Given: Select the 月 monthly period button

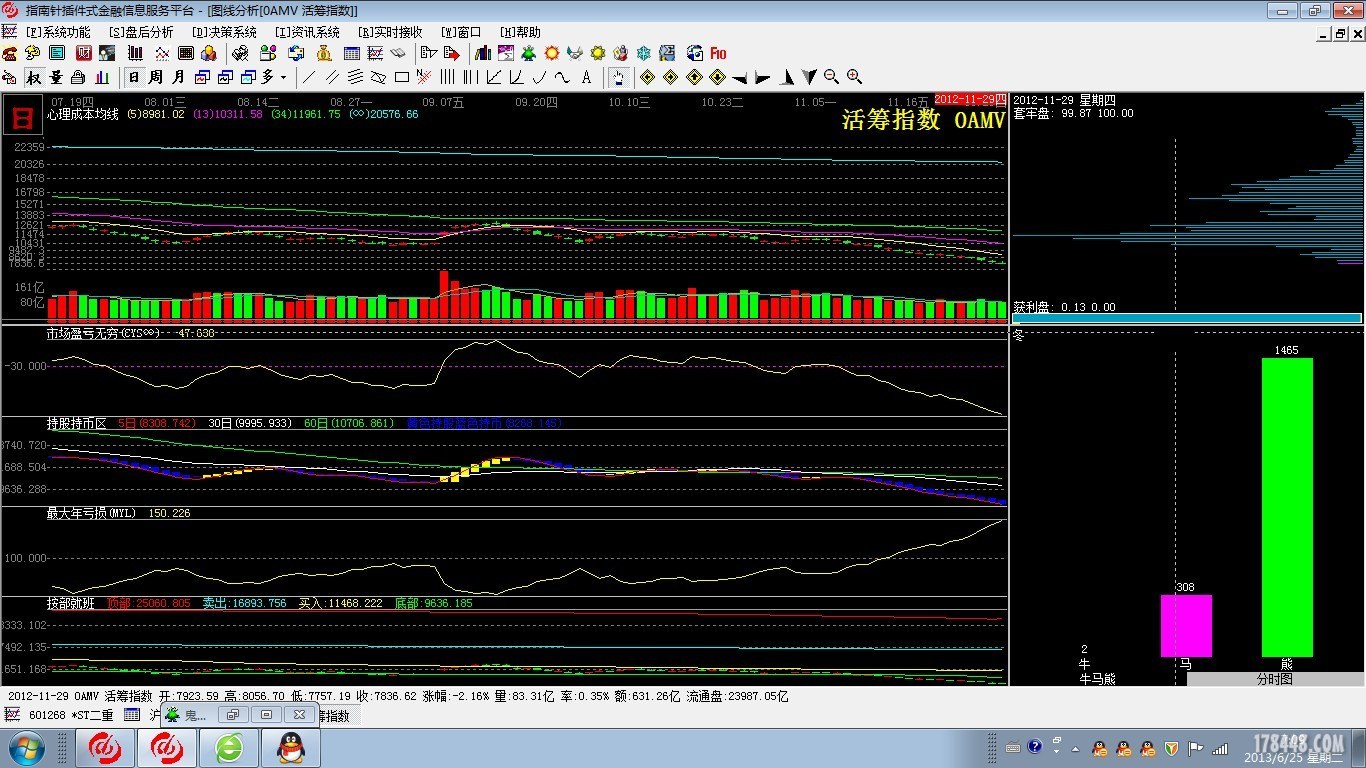Looking at the screenshot, I should [x=178, y=77].
